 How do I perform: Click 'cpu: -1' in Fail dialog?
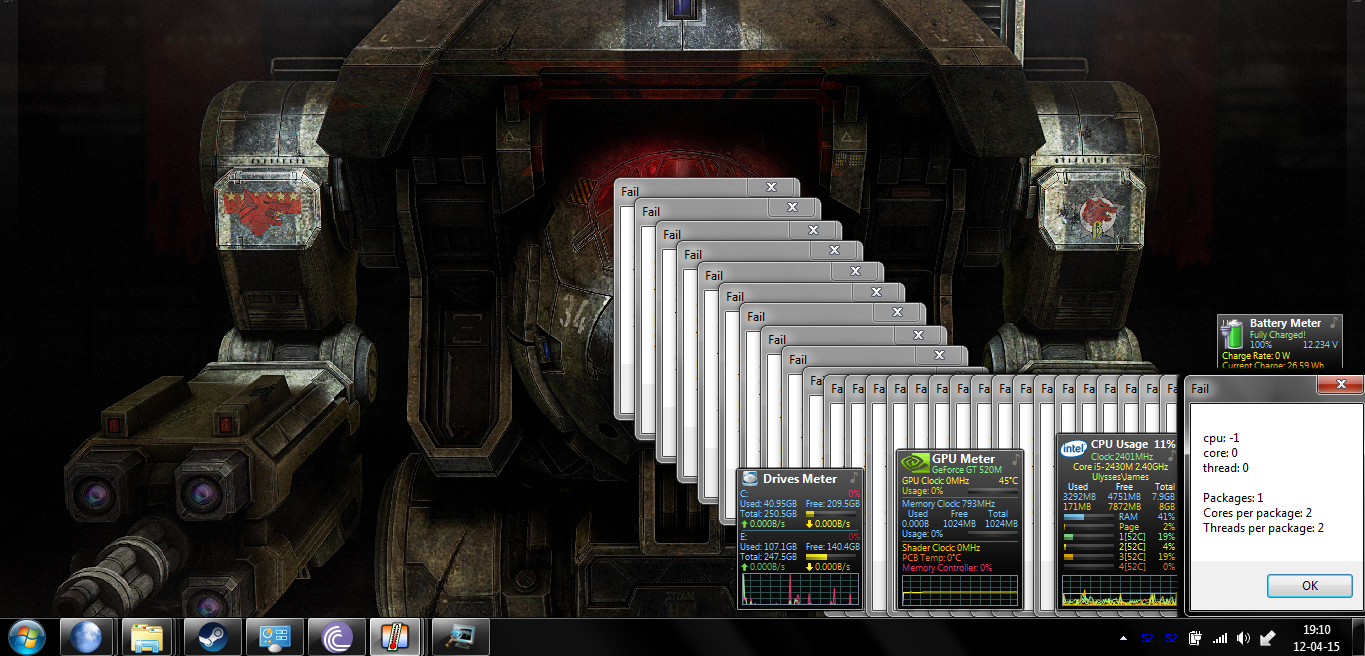click(x=1221, y=437)
